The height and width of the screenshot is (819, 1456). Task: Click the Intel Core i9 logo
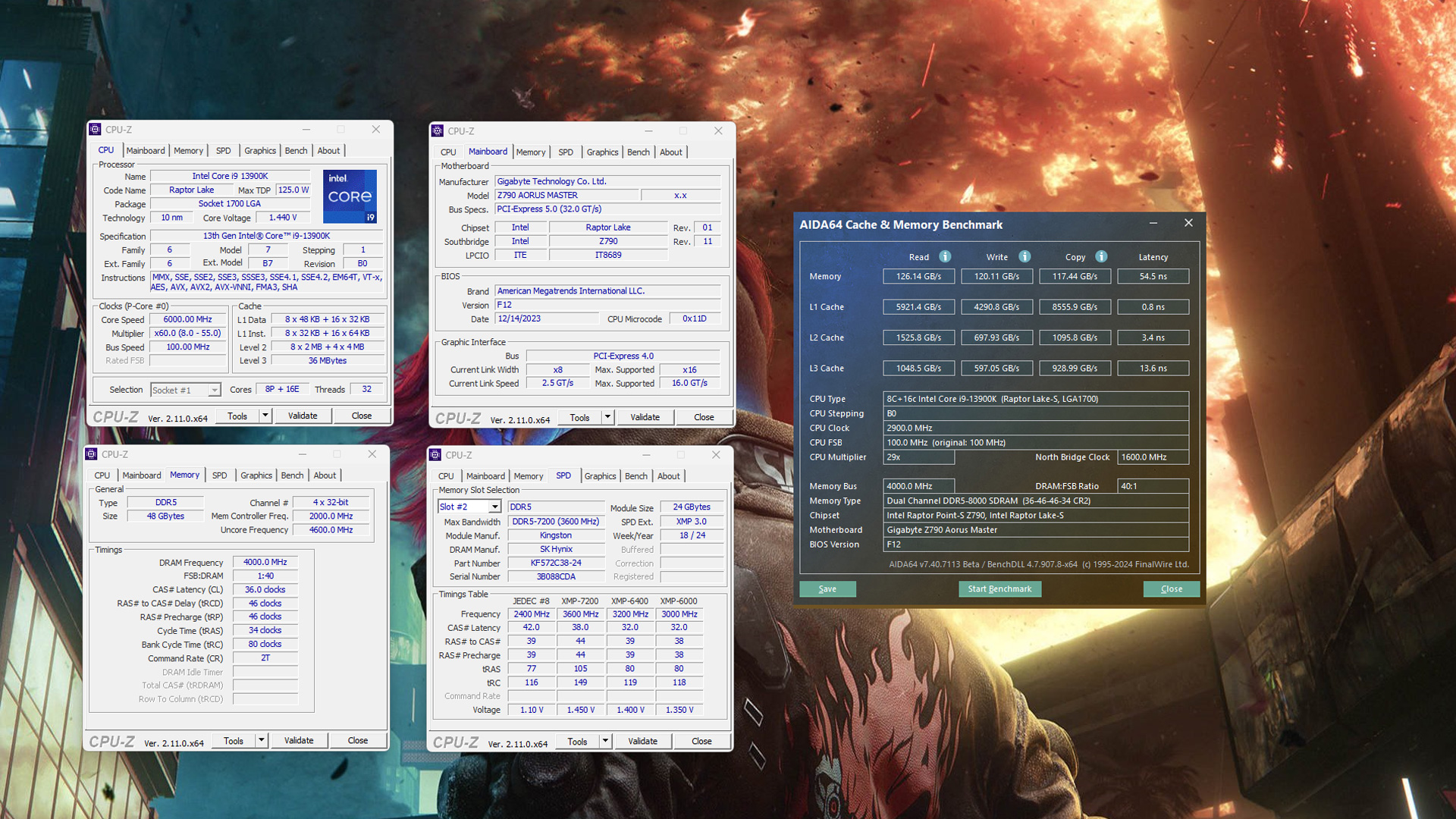pos(350,196)
